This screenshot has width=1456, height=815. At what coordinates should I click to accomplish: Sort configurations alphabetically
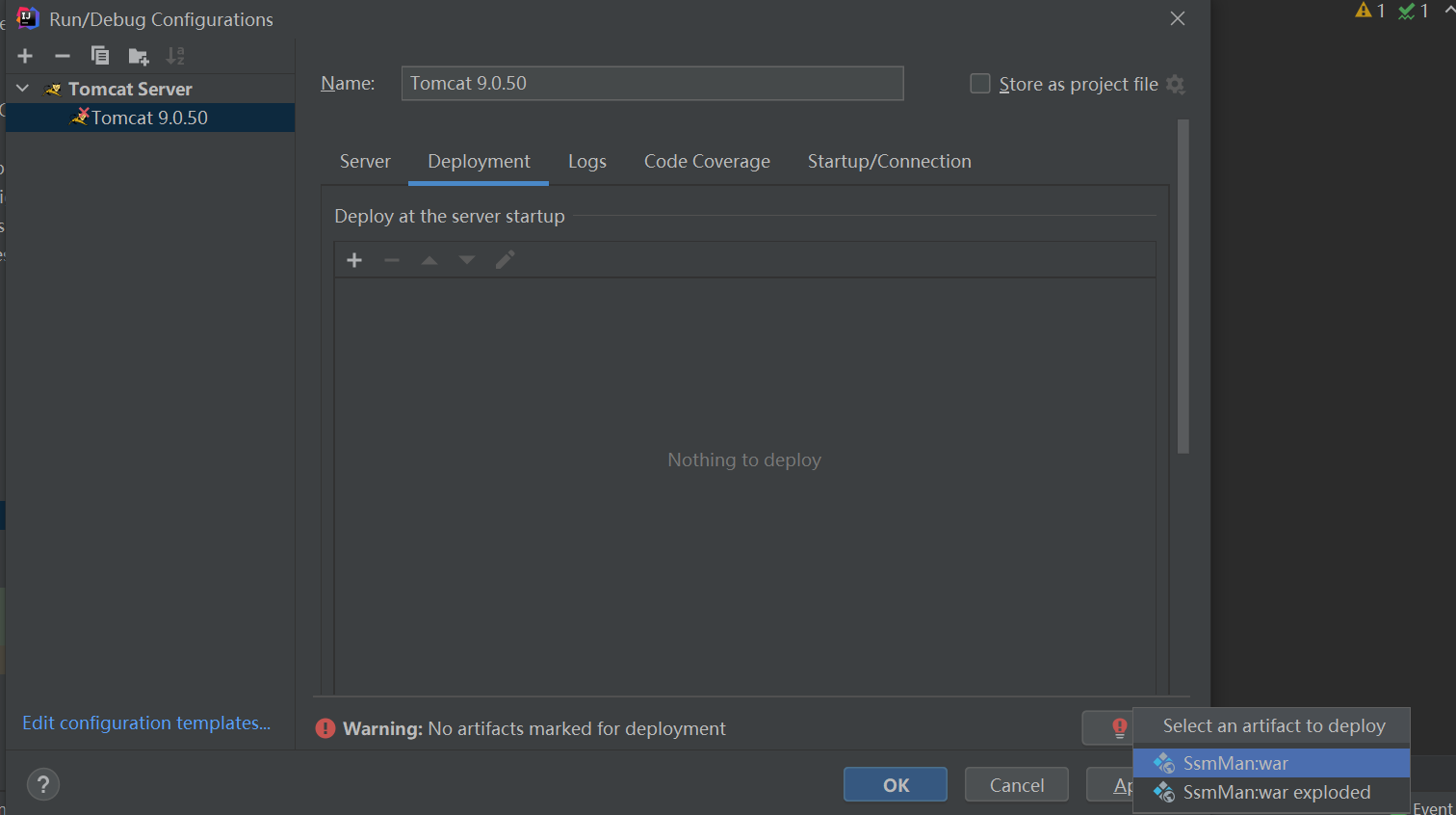click(x=175, y=56)
